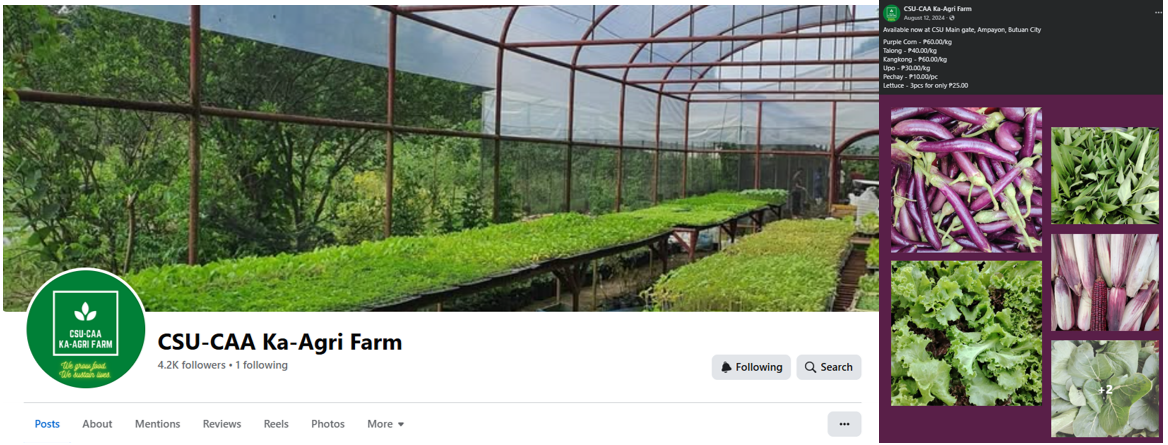The width and height of the screenshot is (1168, 445).
Task: Open the three-dots page options menu
Action: (844, 424)
